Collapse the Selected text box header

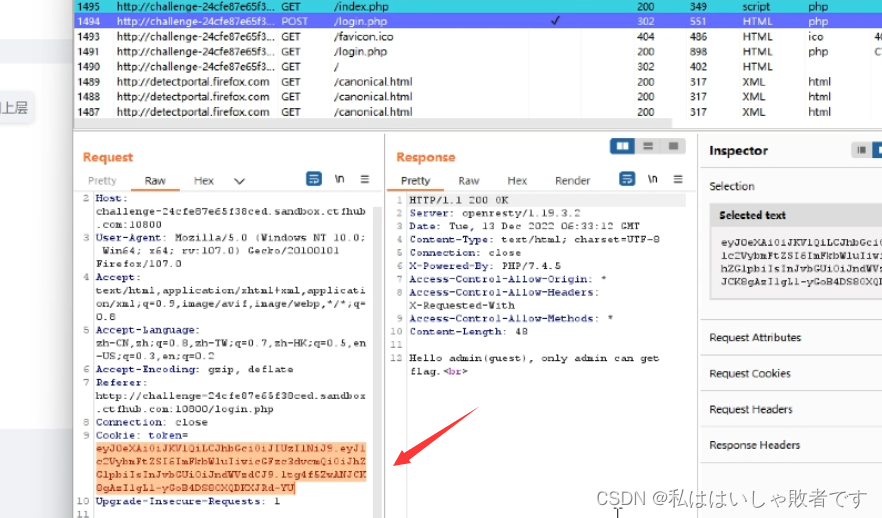[796, 215]
